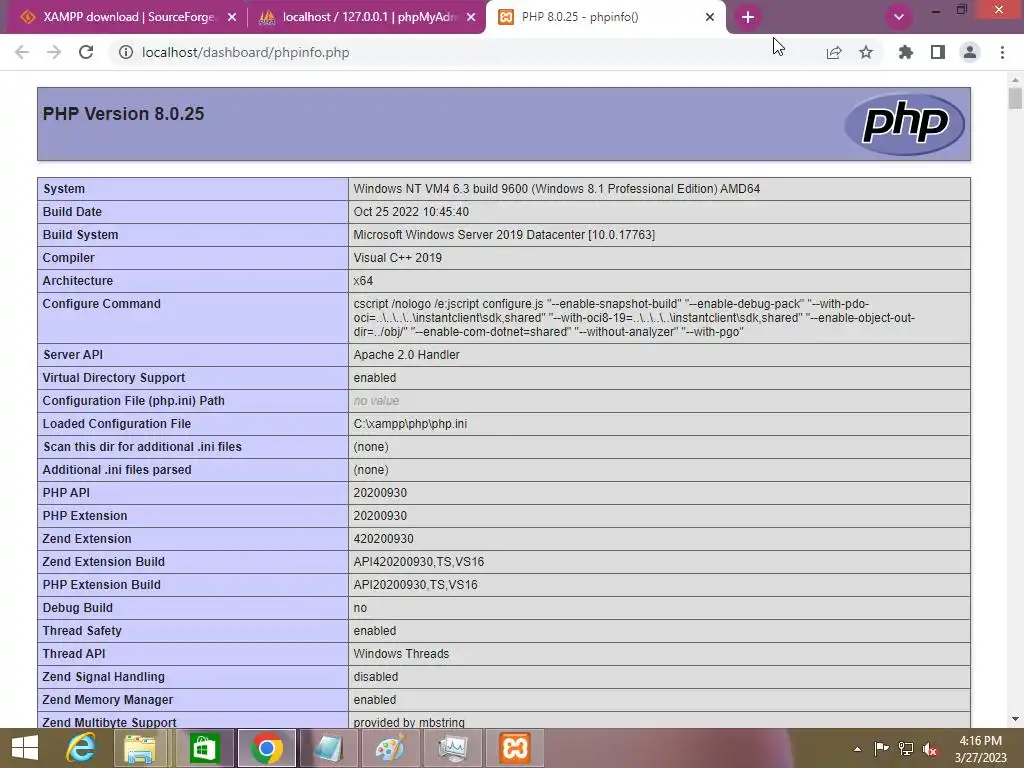Click the PHP logo image
The height and width of the screenshot is (768, 1024).
pyautogui.click(x=904, y=123)
